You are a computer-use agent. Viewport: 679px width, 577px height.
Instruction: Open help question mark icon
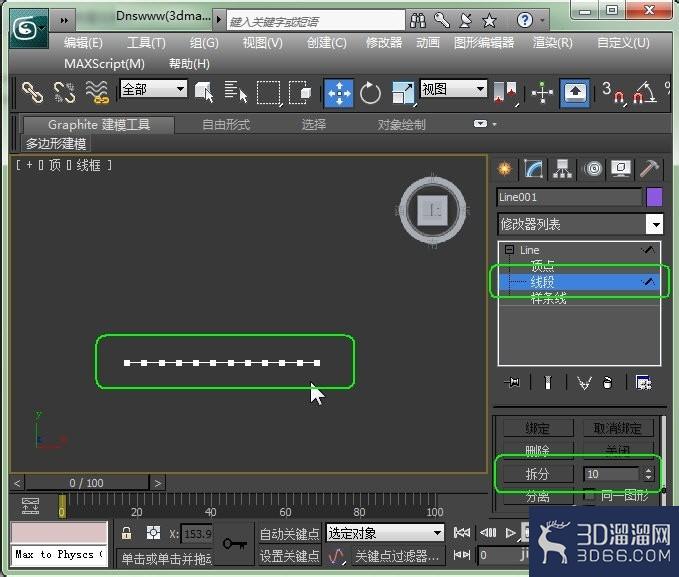(525, 20)
